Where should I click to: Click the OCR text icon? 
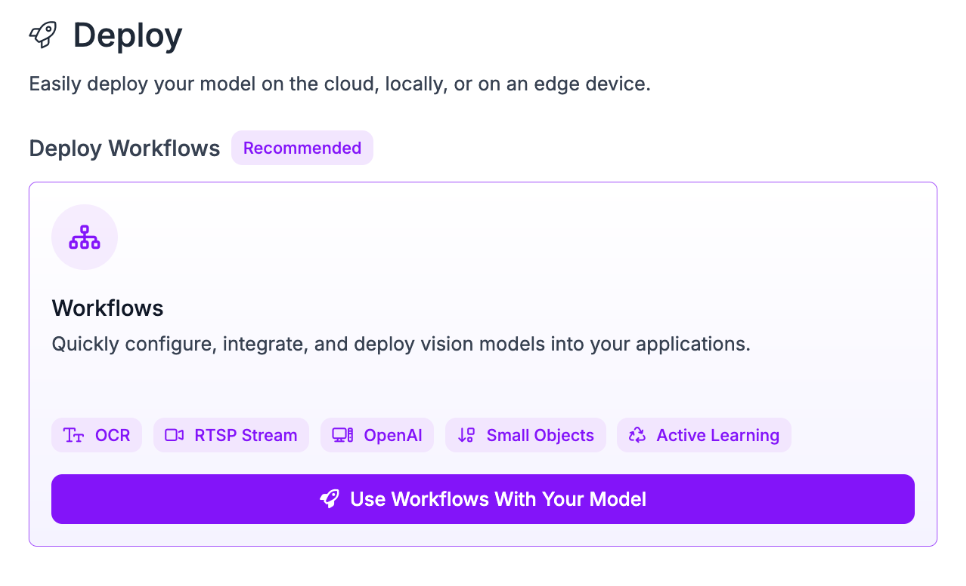[x=73, y=435]
